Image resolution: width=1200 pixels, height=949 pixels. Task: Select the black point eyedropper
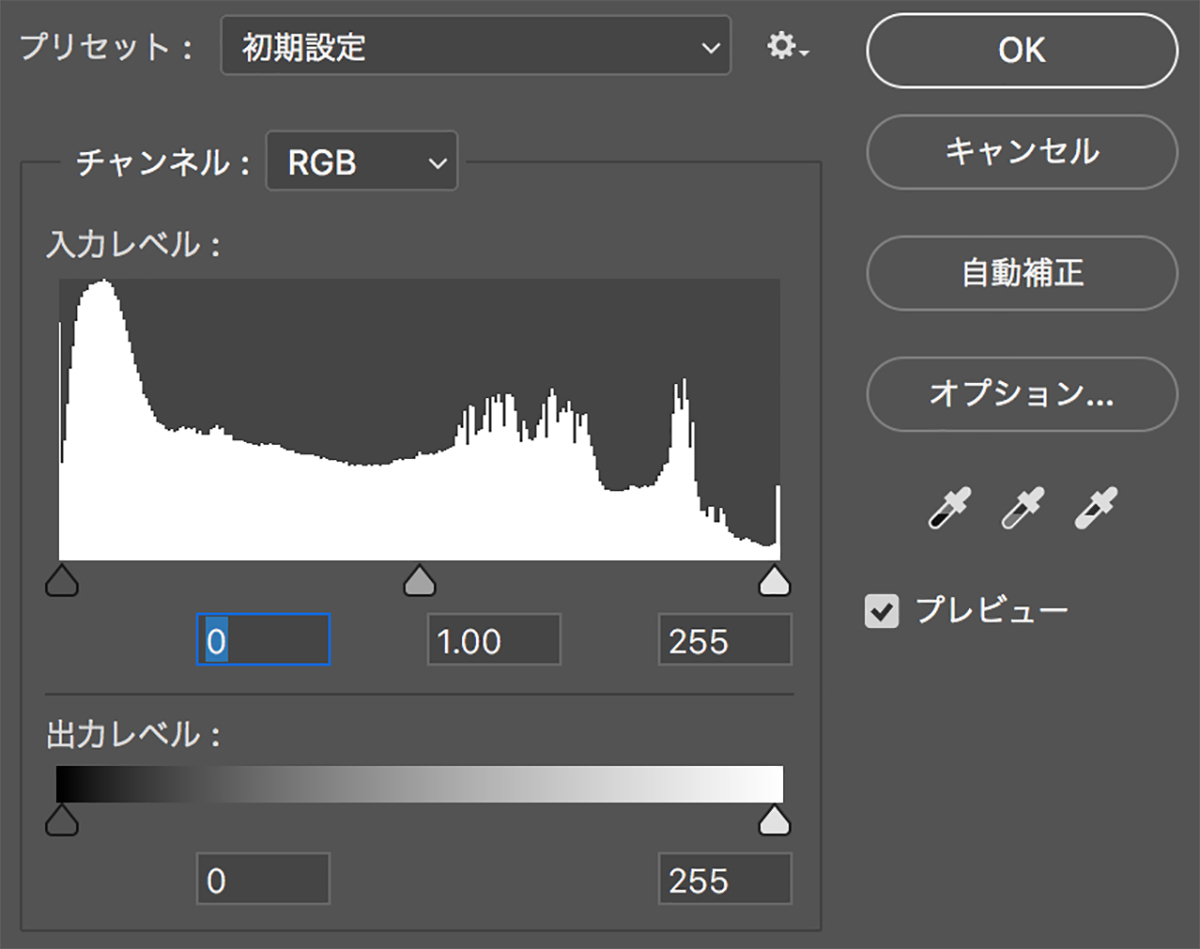click(949, 508)
